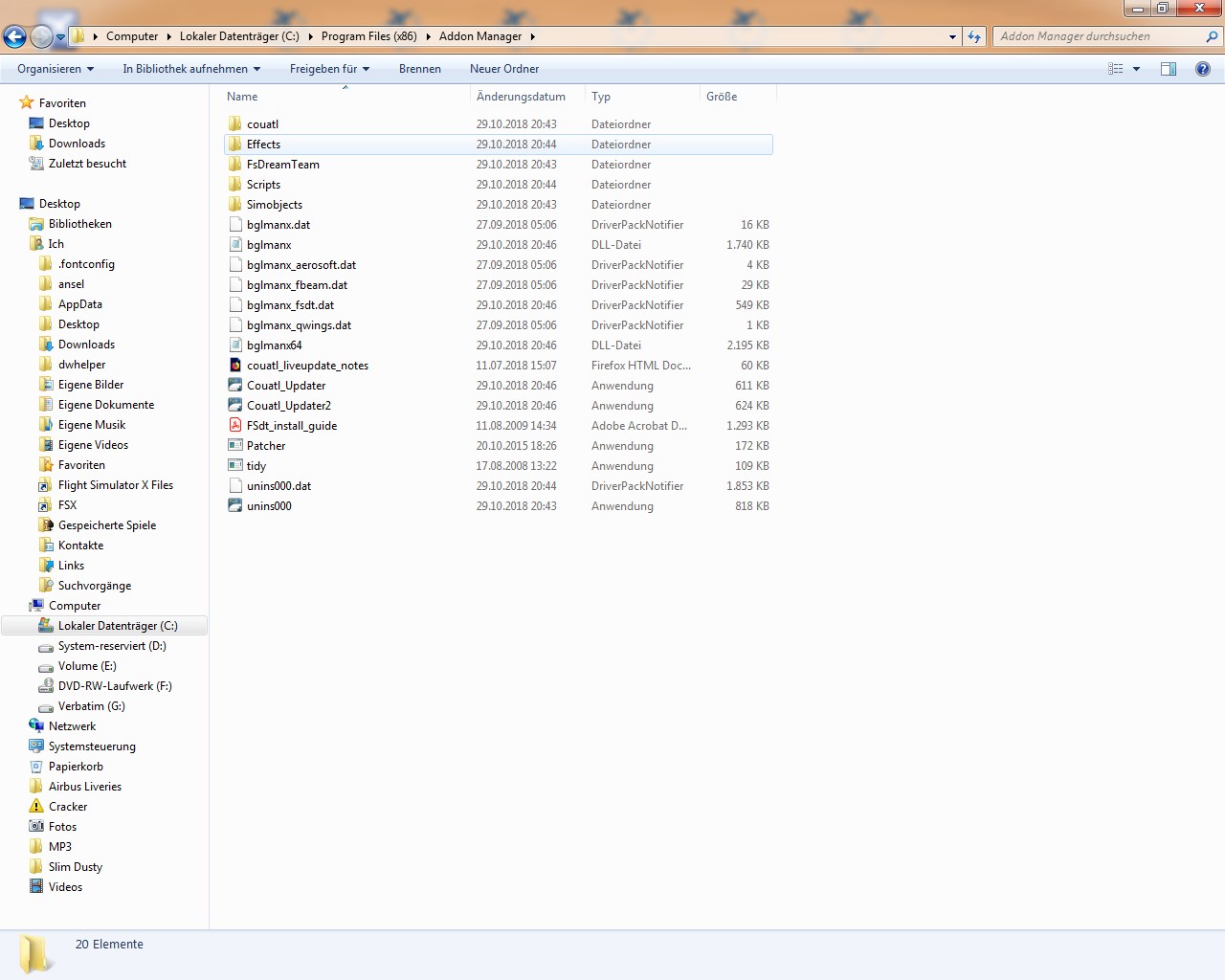Select Volume (E:) drive in sidebar

87,666
